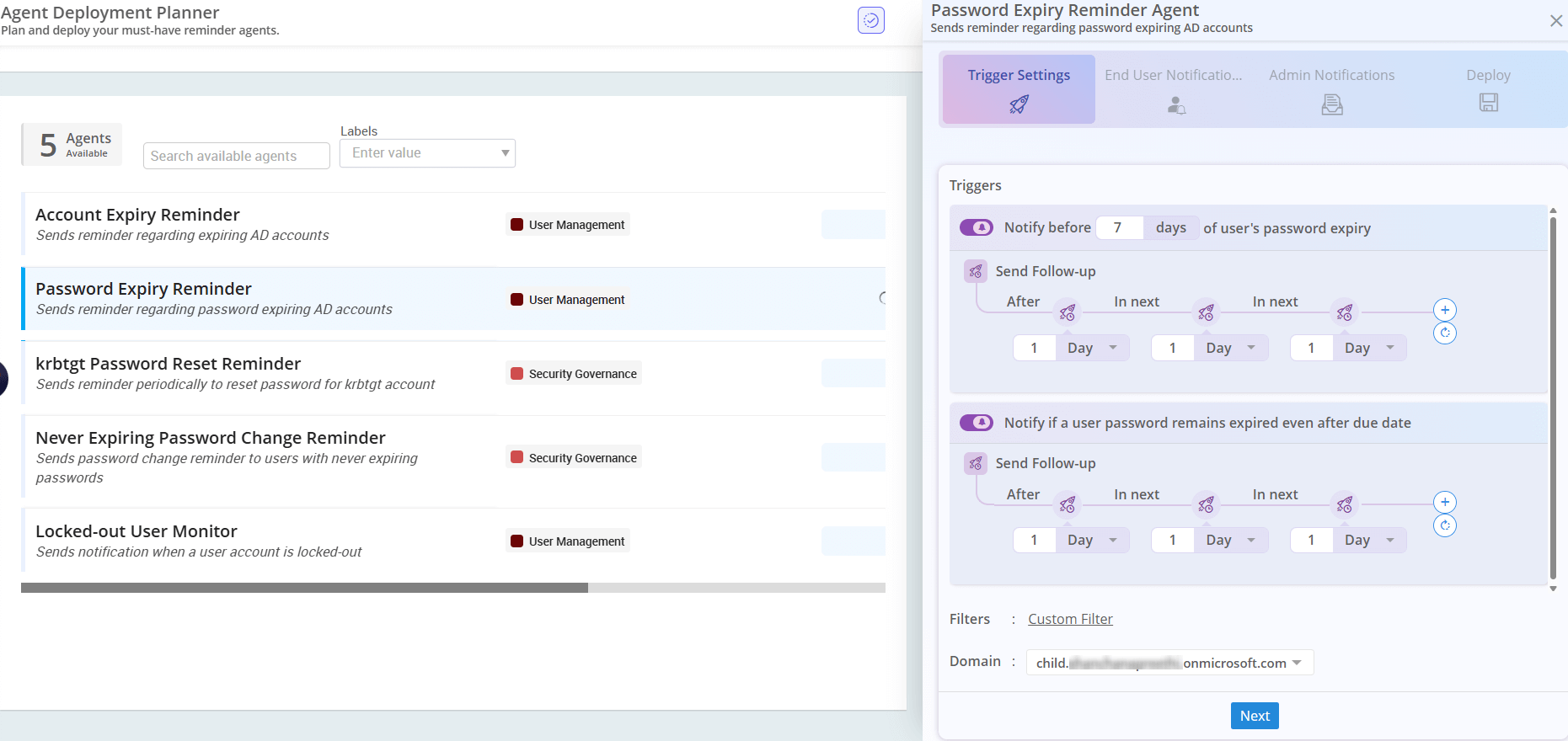Toggle 'Notify before days' trigger switch

point(977,227)
